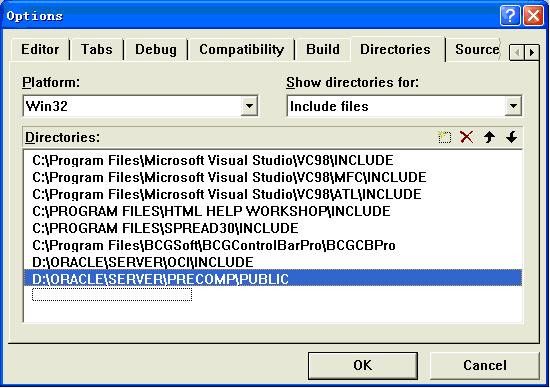The height and width of the screenshot is (388, 550).
Task: Move selected directory down with arrow icon
Action: click(x=512, y=137)
